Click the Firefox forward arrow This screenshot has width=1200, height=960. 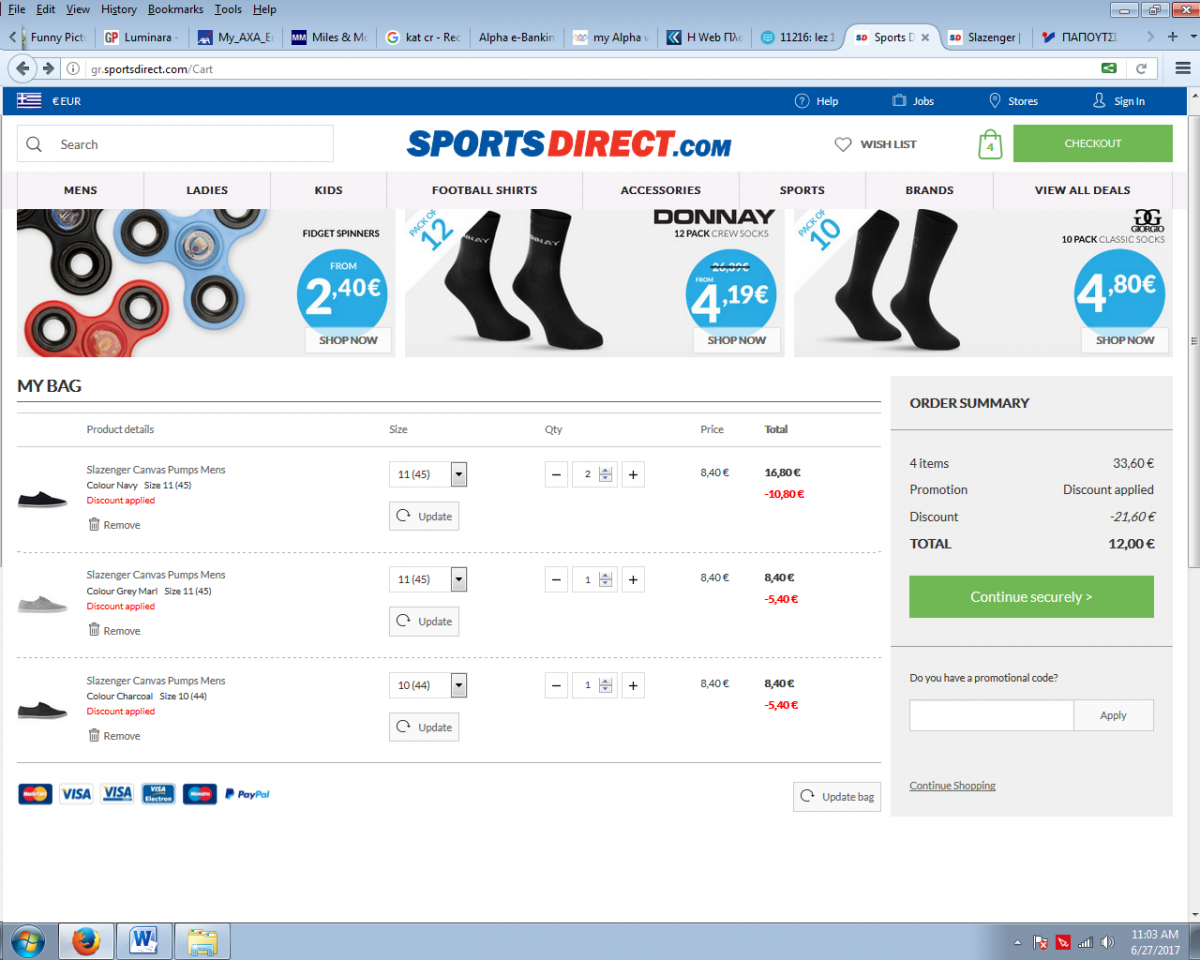pos(48,69)
